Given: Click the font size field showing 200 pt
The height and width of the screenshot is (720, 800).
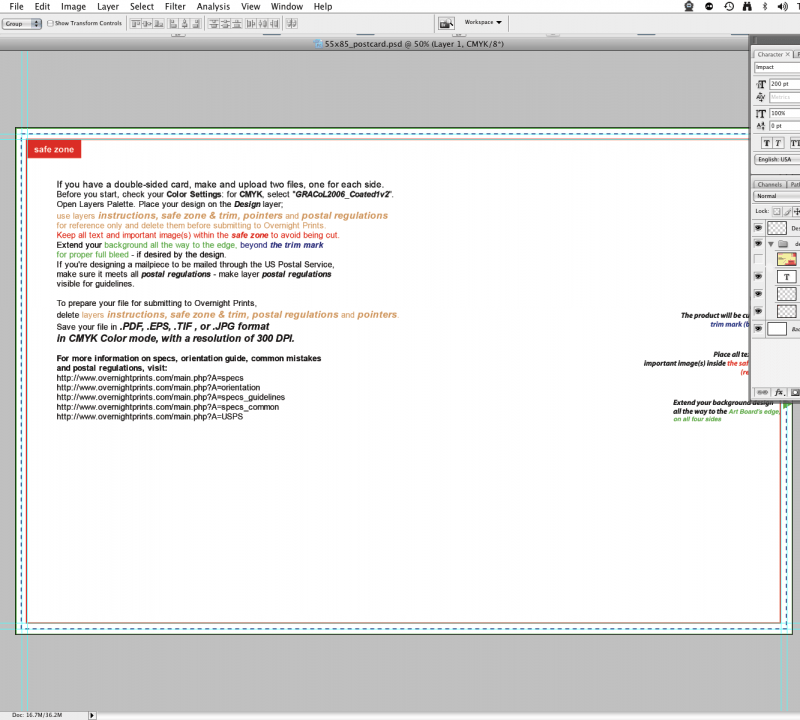Looking at the screenshot, I should pos(783,84).
